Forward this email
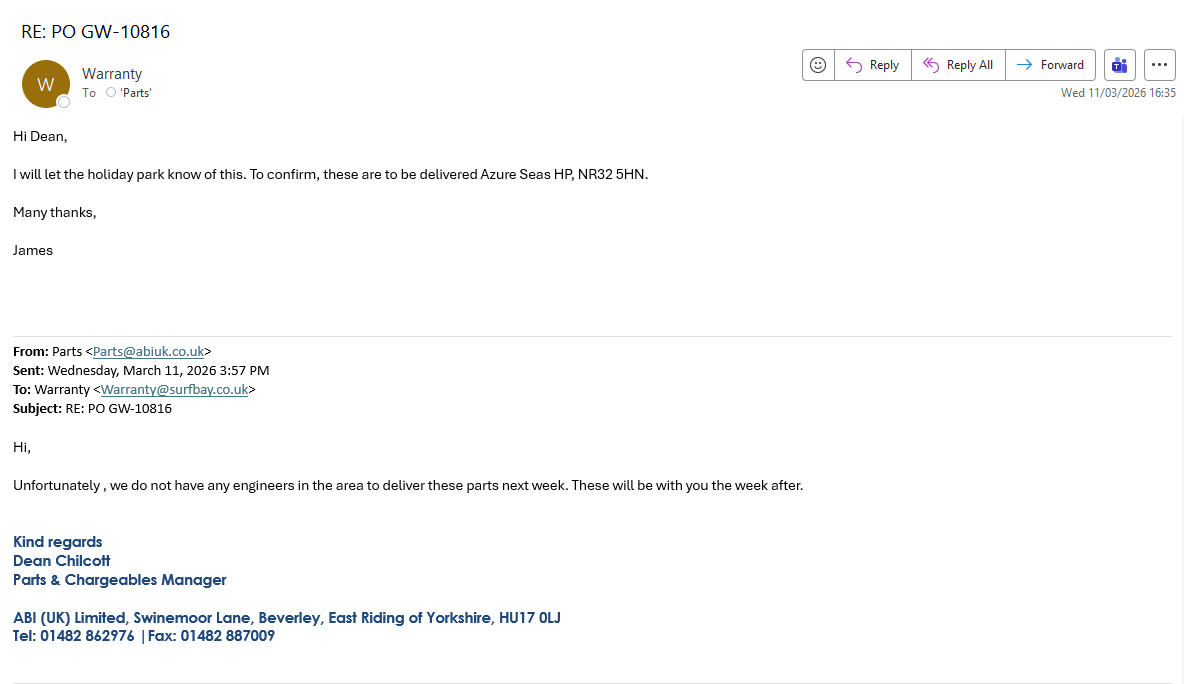 (x=1050, y=65)
